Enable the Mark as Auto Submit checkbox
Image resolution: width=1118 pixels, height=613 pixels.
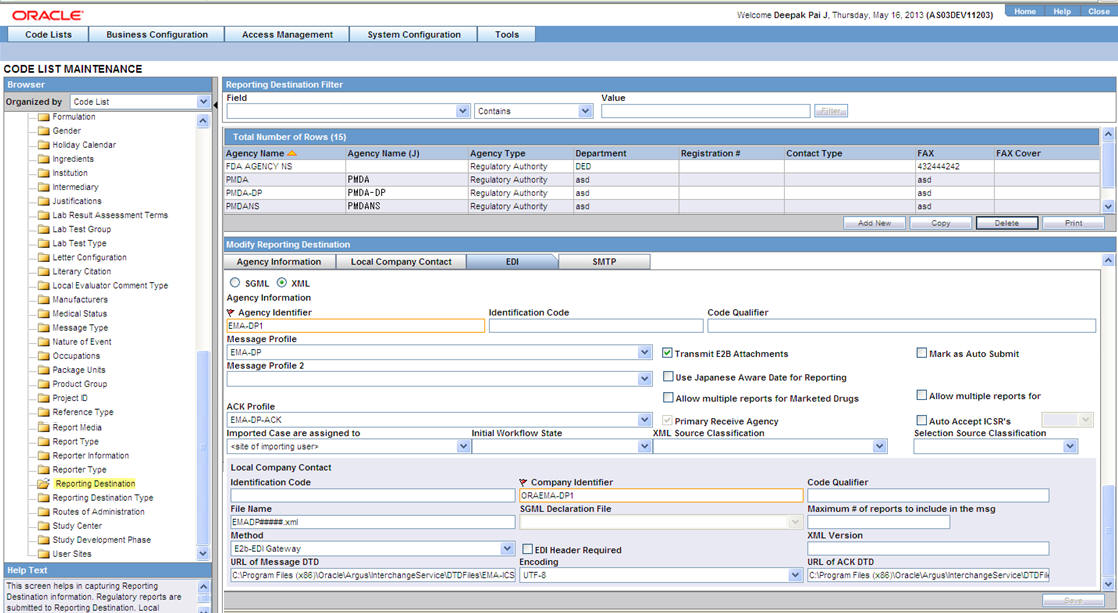(921, 352)
